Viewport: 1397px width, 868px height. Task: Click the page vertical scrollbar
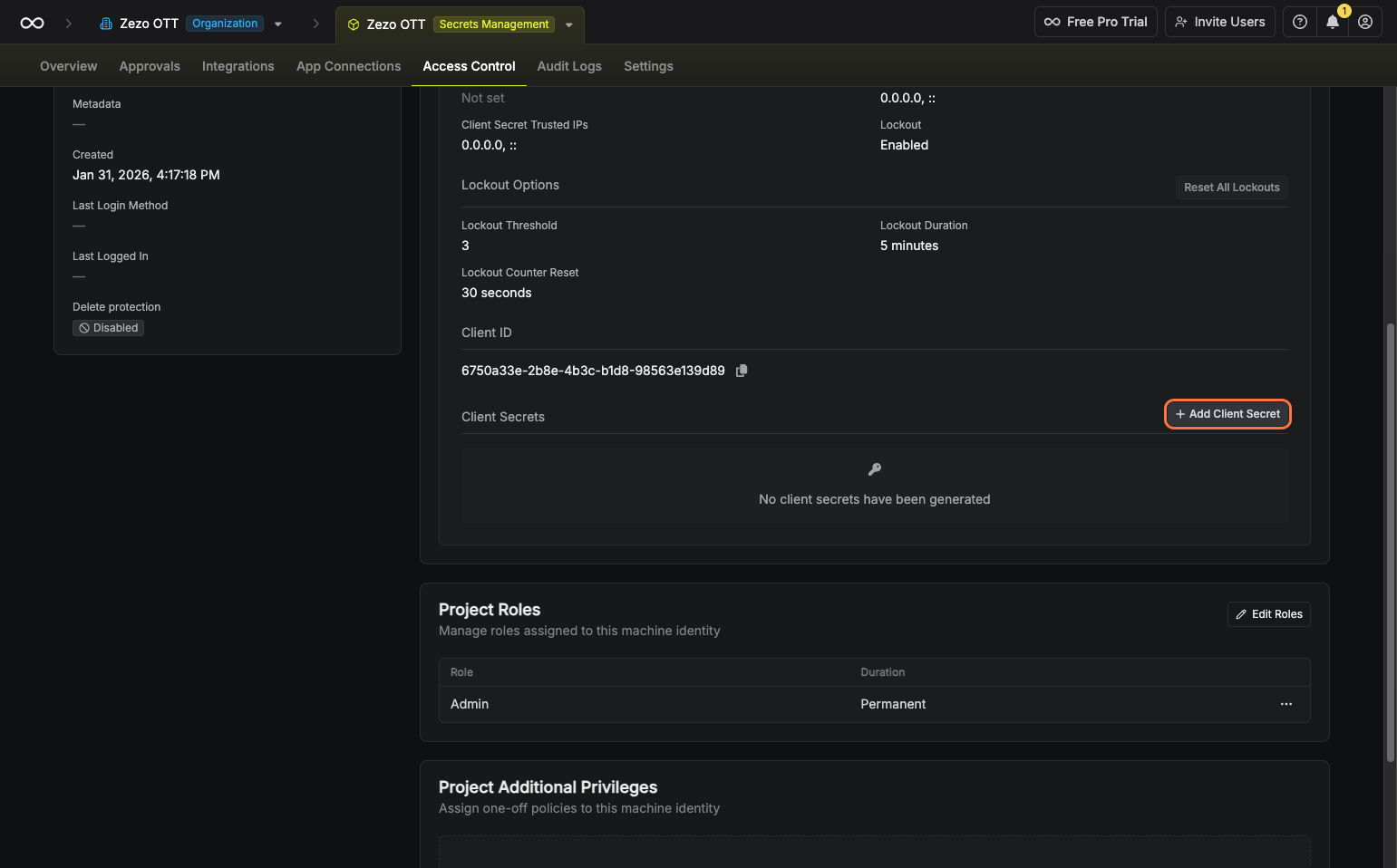click(x=1390, y=544)
